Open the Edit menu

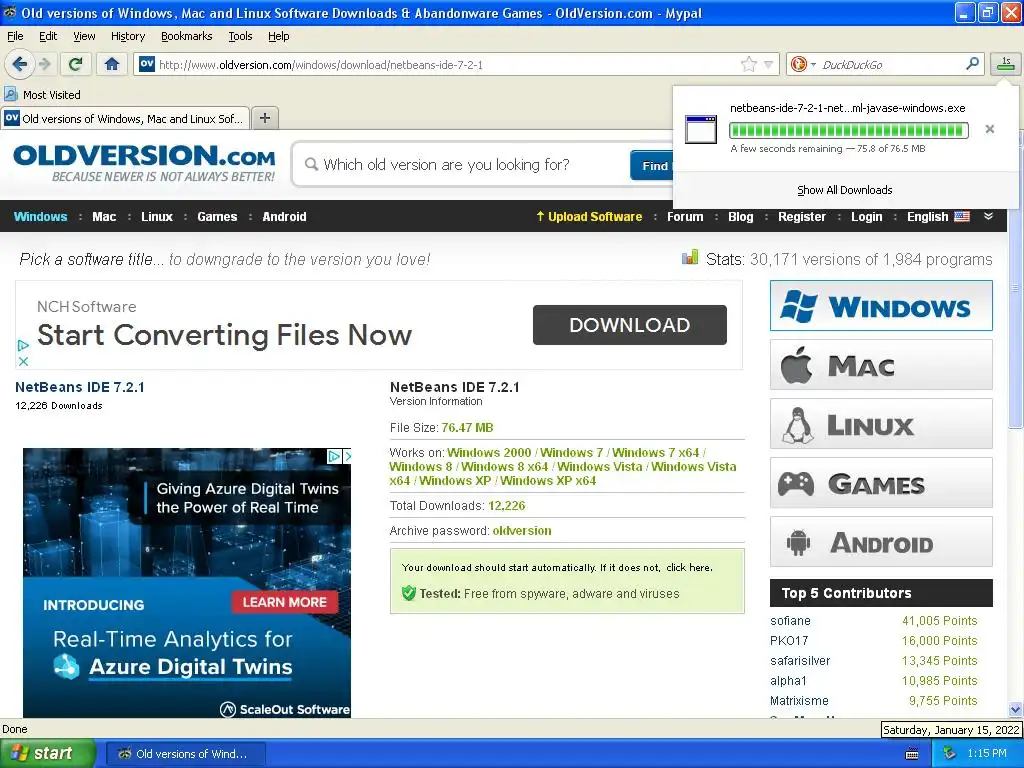[48, 36]
